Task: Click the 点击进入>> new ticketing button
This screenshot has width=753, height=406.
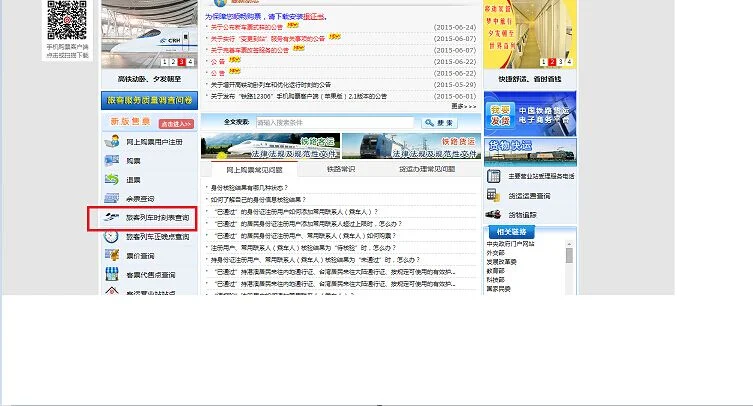Action: (x=176, y=123)
